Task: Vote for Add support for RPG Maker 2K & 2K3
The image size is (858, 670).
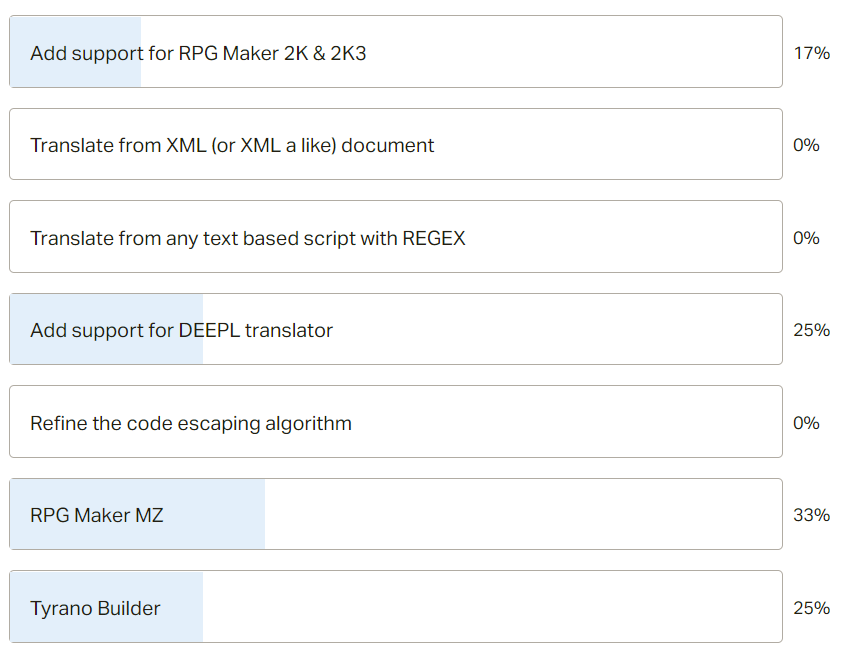Action: 396,51
